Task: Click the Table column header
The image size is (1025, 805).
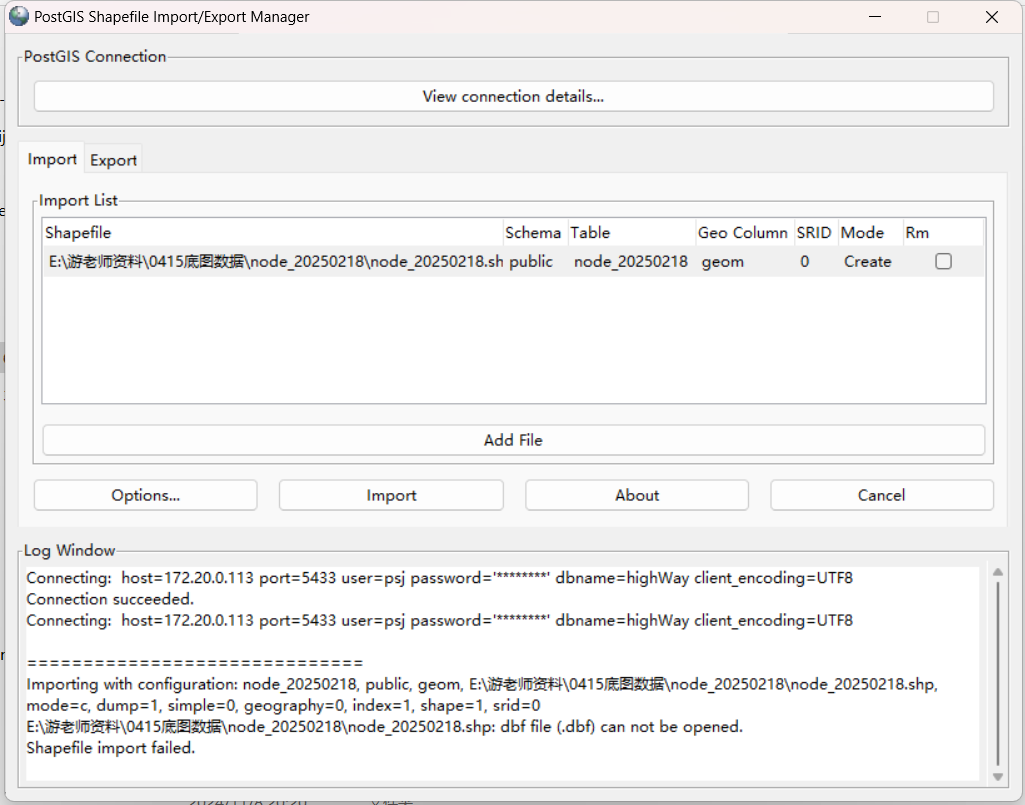Action: click(631, 233)
